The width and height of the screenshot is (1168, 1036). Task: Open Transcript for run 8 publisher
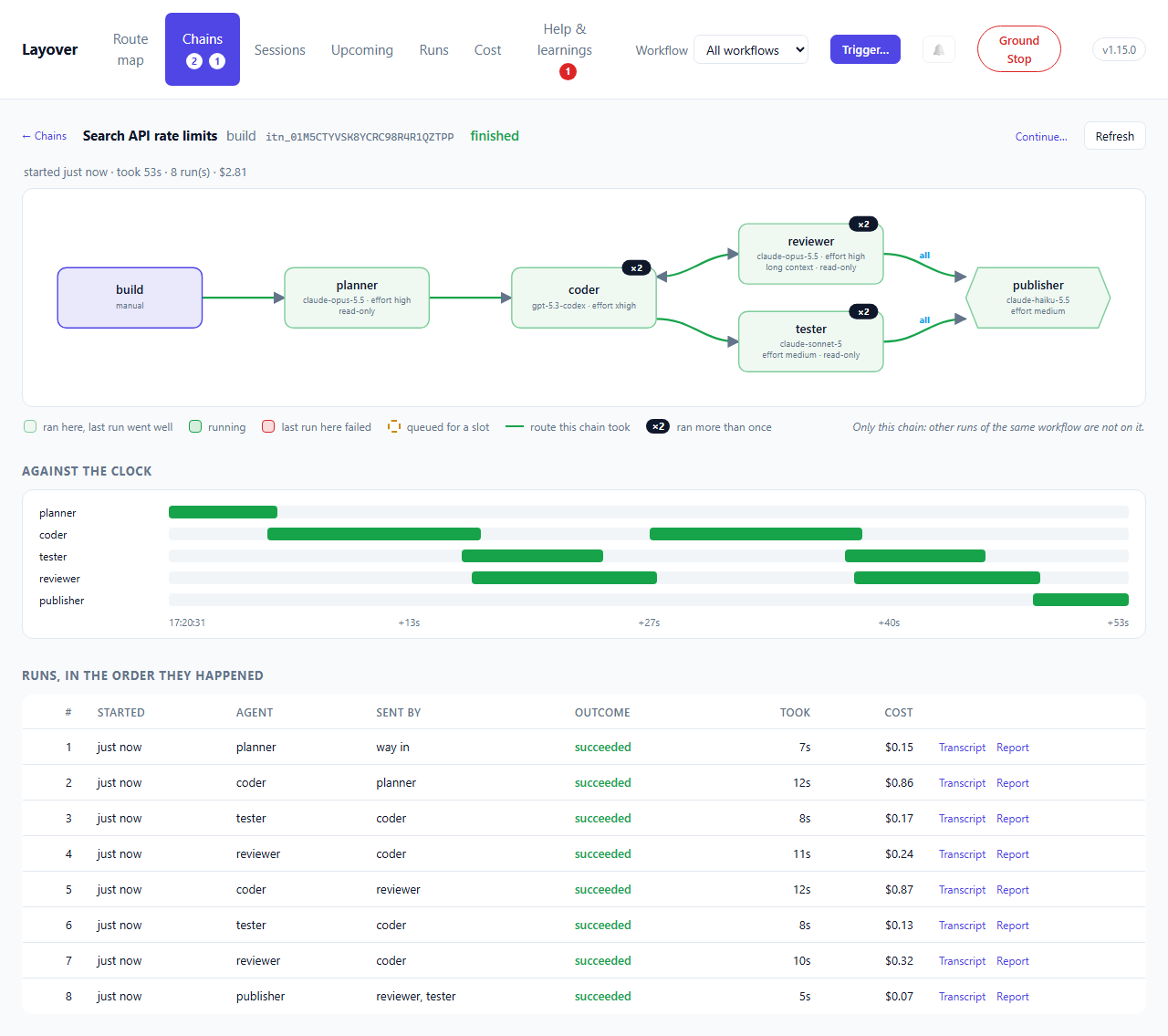pos(962,997)
